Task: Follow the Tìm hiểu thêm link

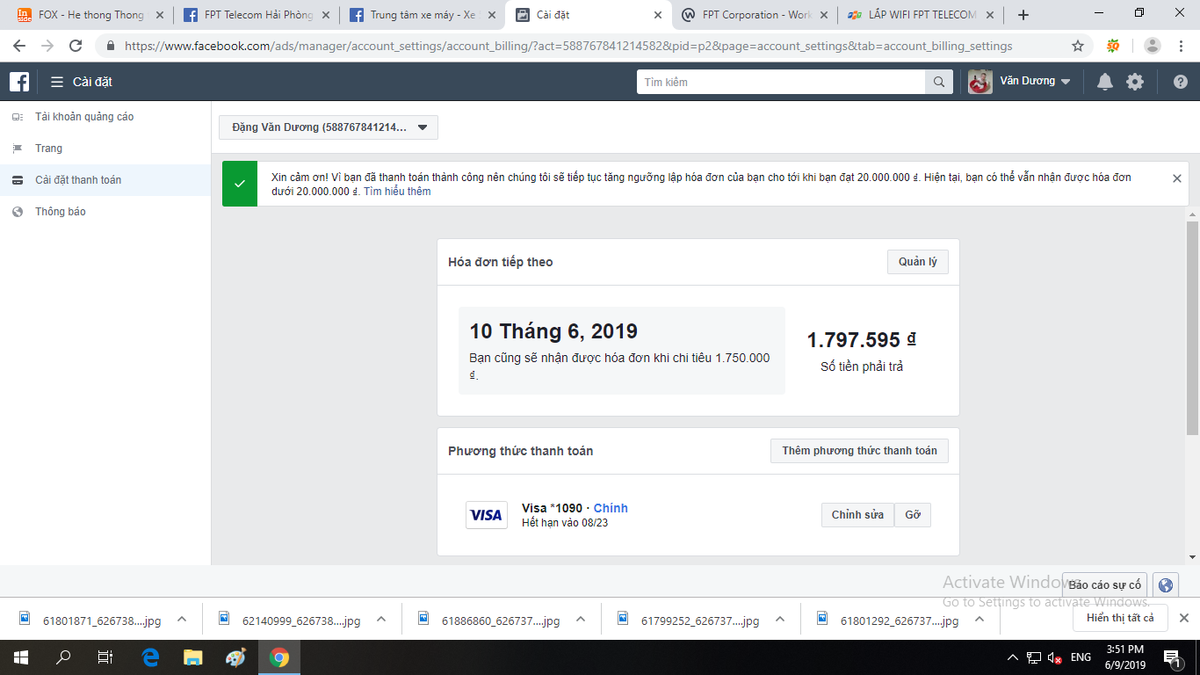Action: point(397,191)
